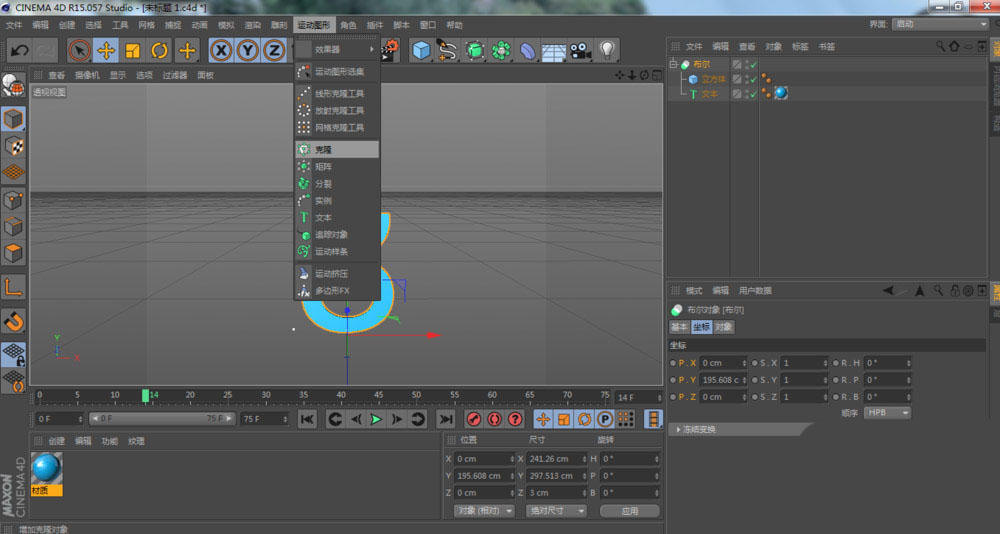
Task: Click the green frame 14 timeline marker
Action: coord(145,396)
